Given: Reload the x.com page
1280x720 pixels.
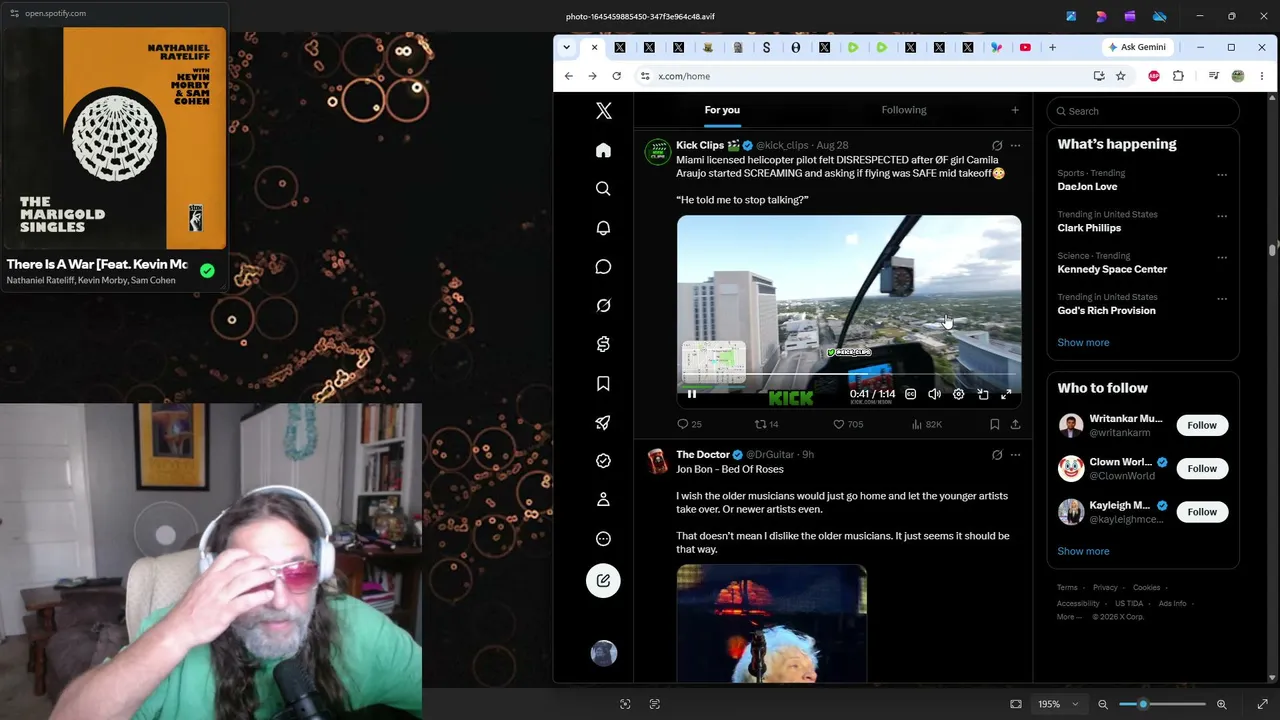Looking at the screenshot, I should 617,76.
